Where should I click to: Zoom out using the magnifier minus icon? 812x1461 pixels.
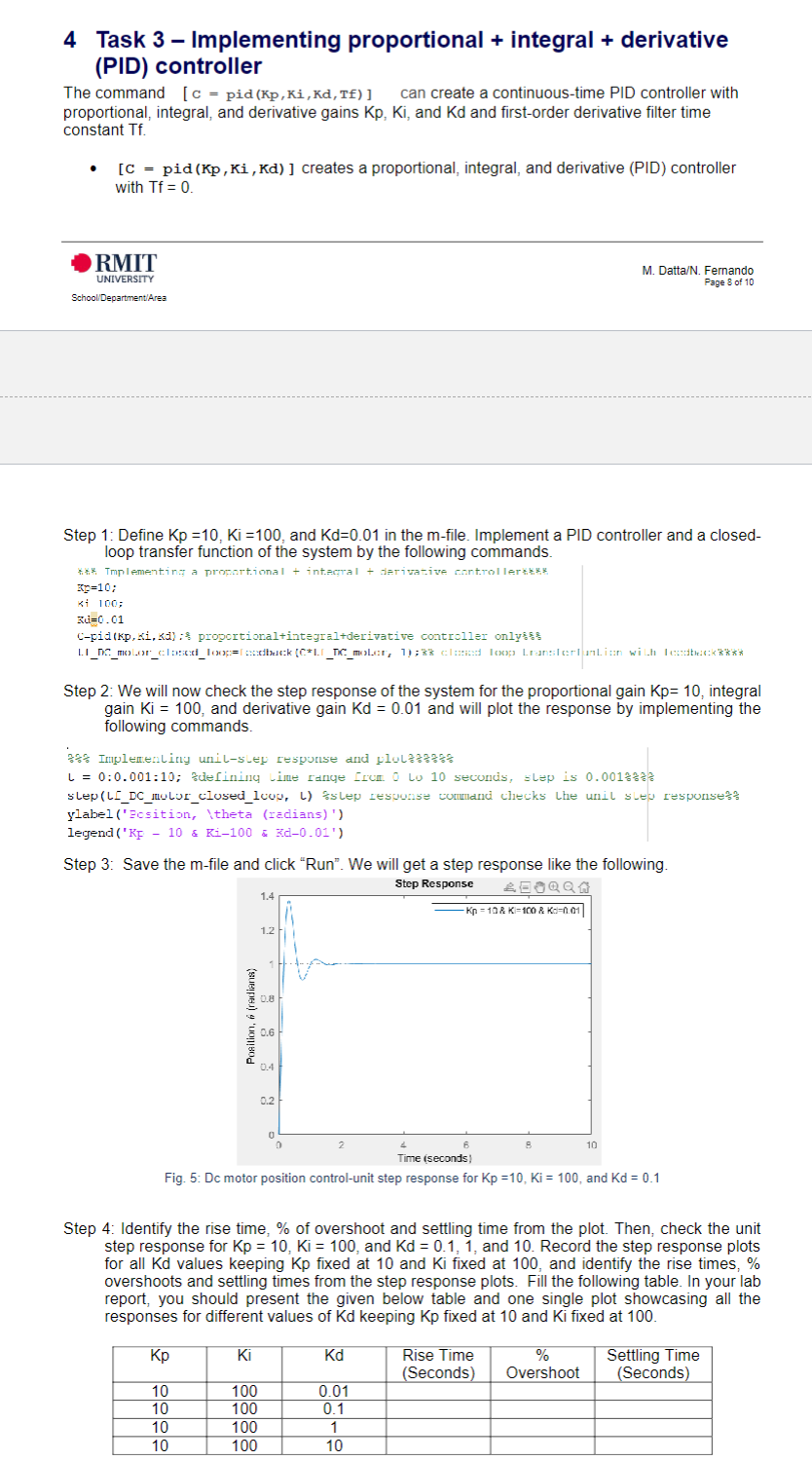(569, 885)
